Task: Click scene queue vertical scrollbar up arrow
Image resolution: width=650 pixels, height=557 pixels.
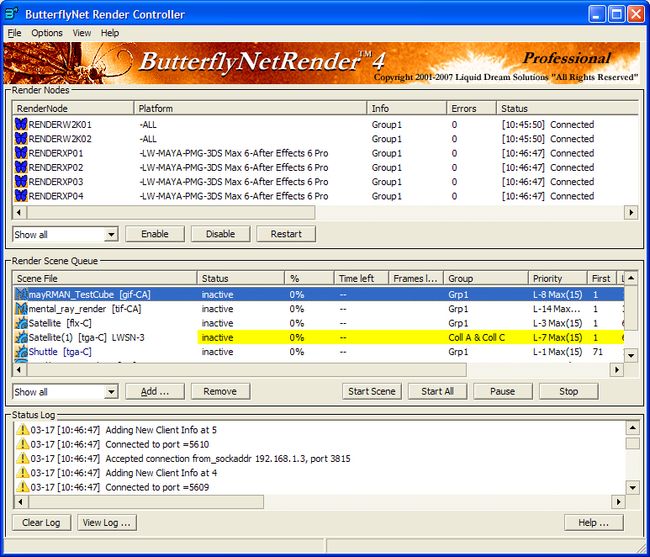Action: tap(631, 278)
